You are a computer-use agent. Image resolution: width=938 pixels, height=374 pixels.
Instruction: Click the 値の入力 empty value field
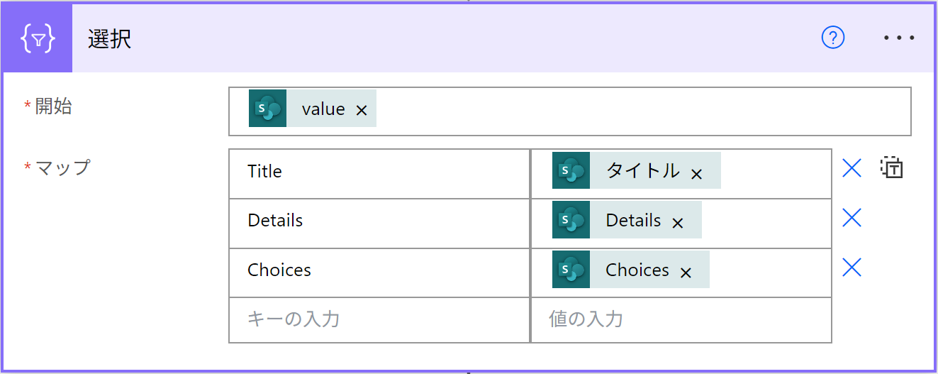tap(681, 320)
